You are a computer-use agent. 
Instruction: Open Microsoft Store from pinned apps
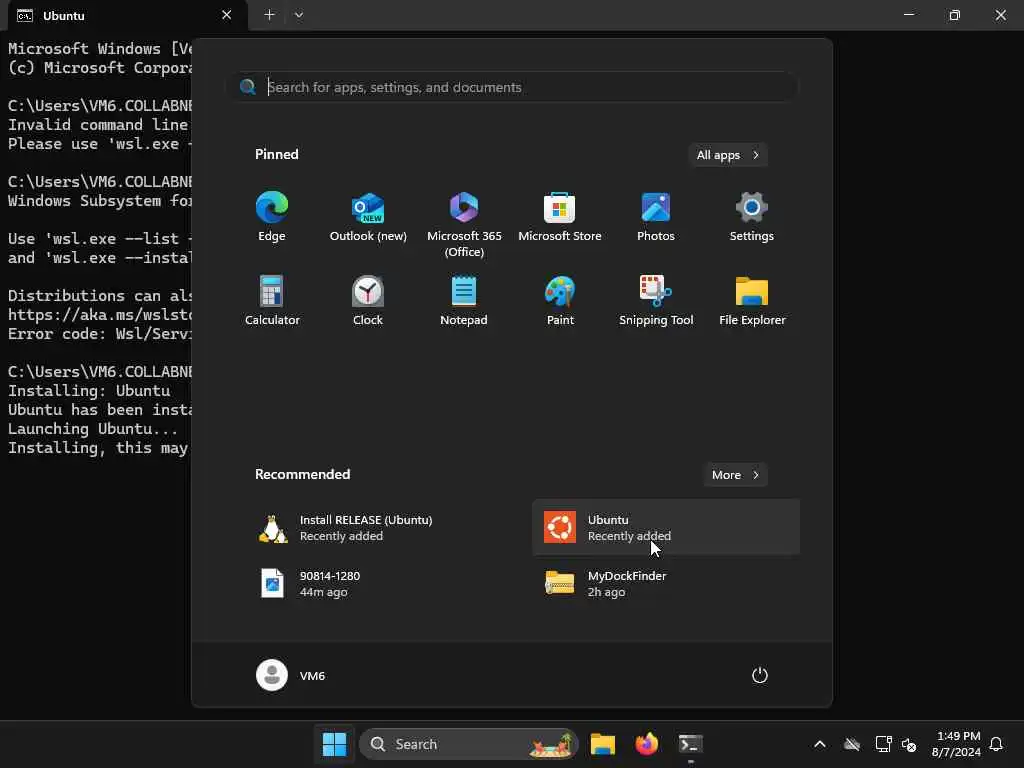(560, 217)
